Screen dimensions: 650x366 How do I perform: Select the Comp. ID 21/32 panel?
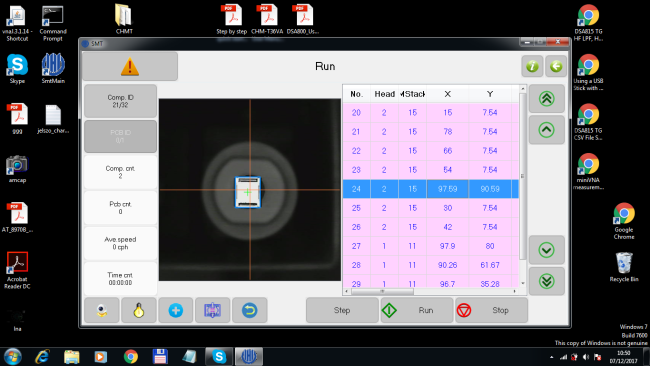pos(120,101)
